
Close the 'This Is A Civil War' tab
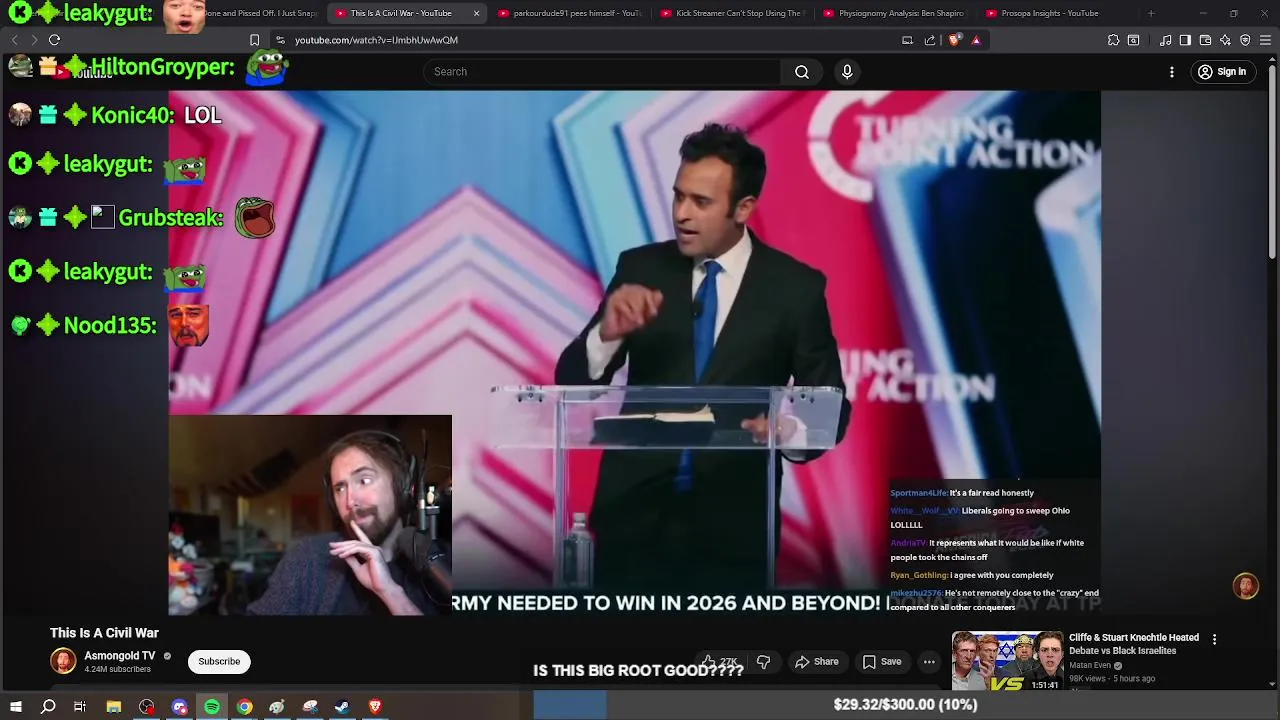pos(476,13)
